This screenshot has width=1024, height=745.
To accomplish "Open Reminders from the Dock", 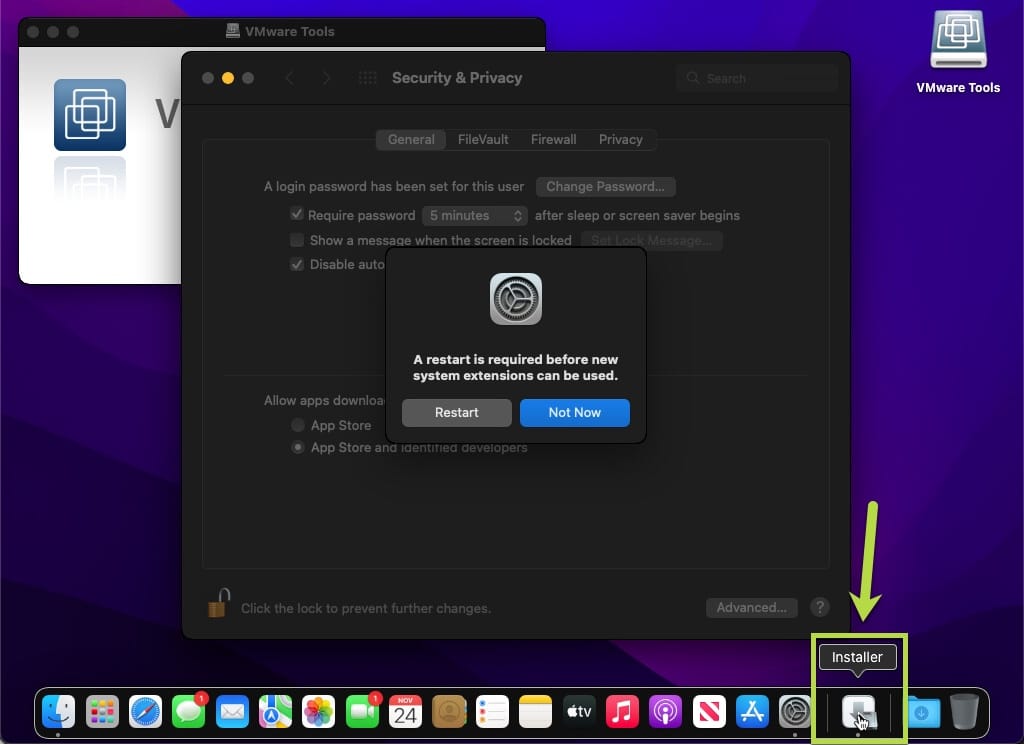I will pyautogui.click(x=492, y=711).
